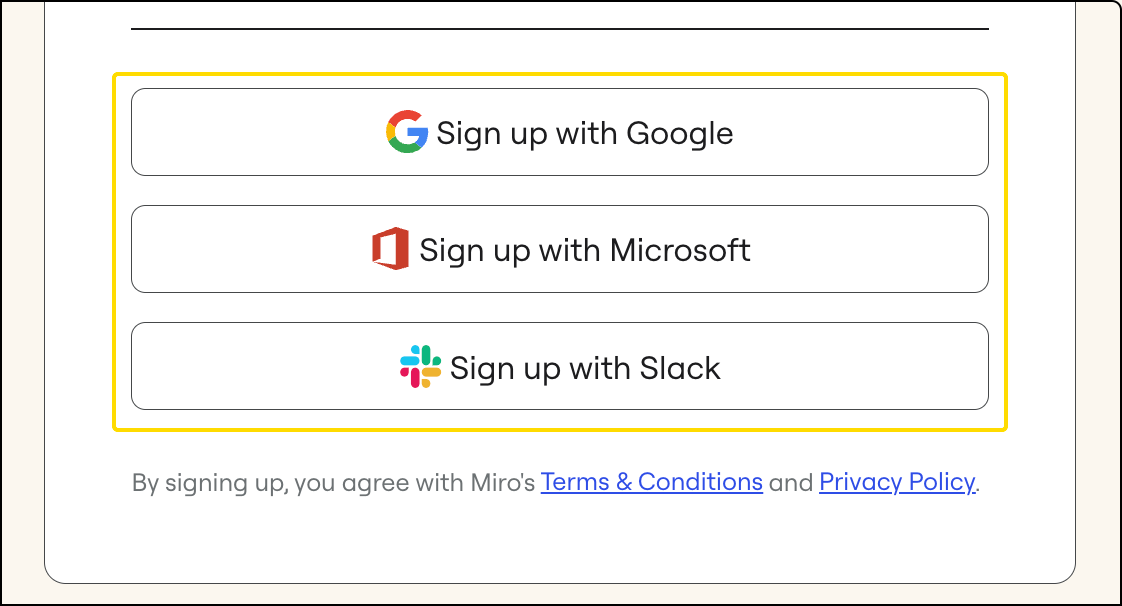
Task: Open Miro's Privacy Policy link
Action: [x=896, y=482]
